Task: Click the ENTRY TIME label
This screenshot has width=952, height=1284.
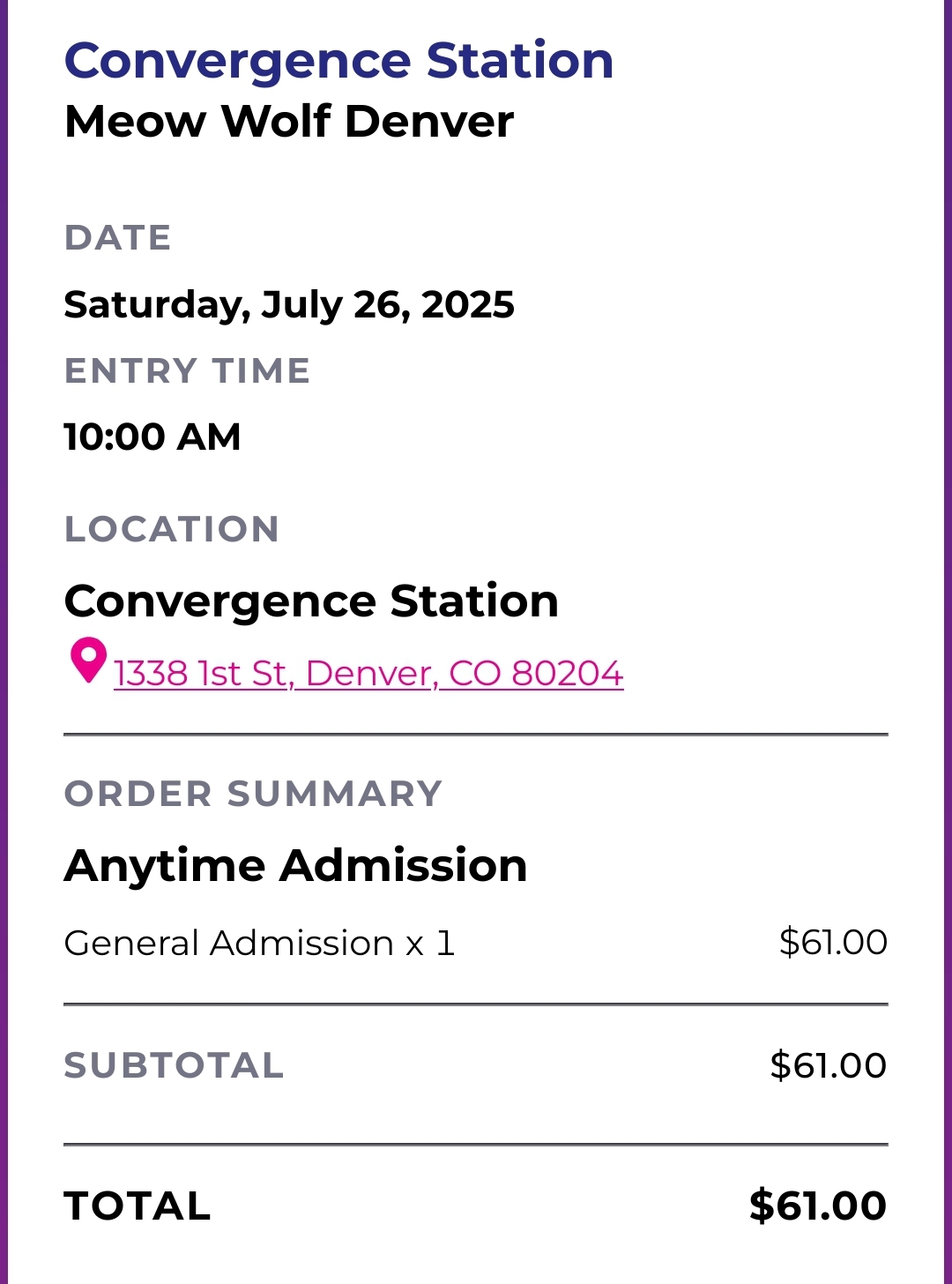Action: click(x=188, y=371)
